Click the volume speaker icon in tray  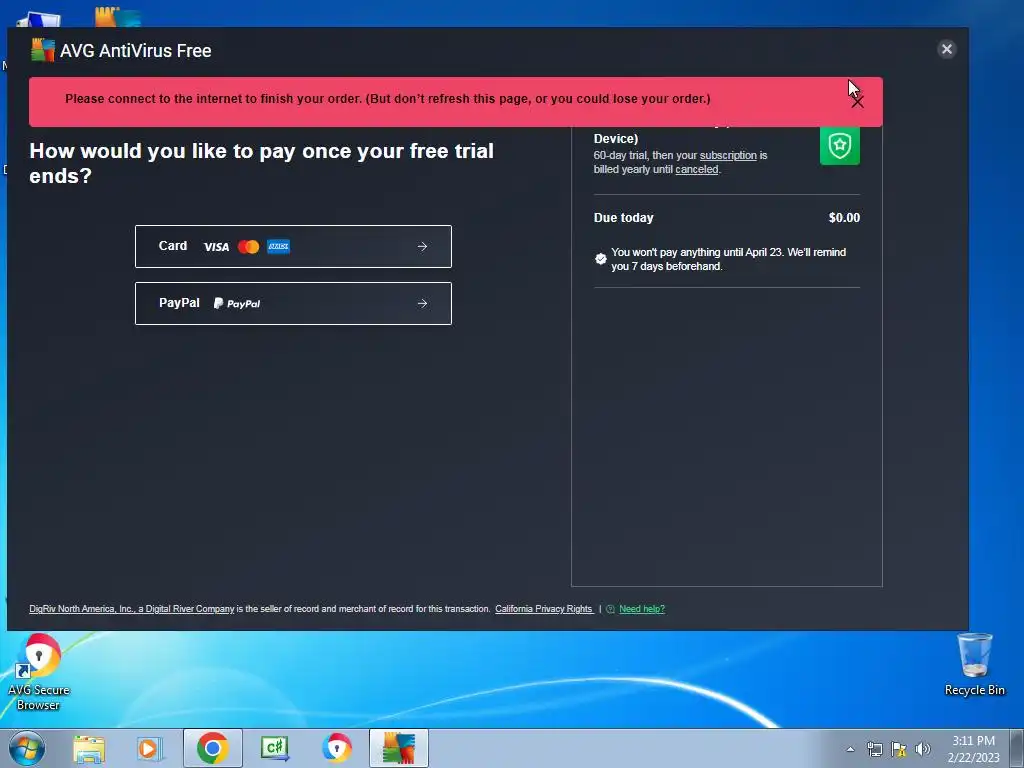[923, 749]
